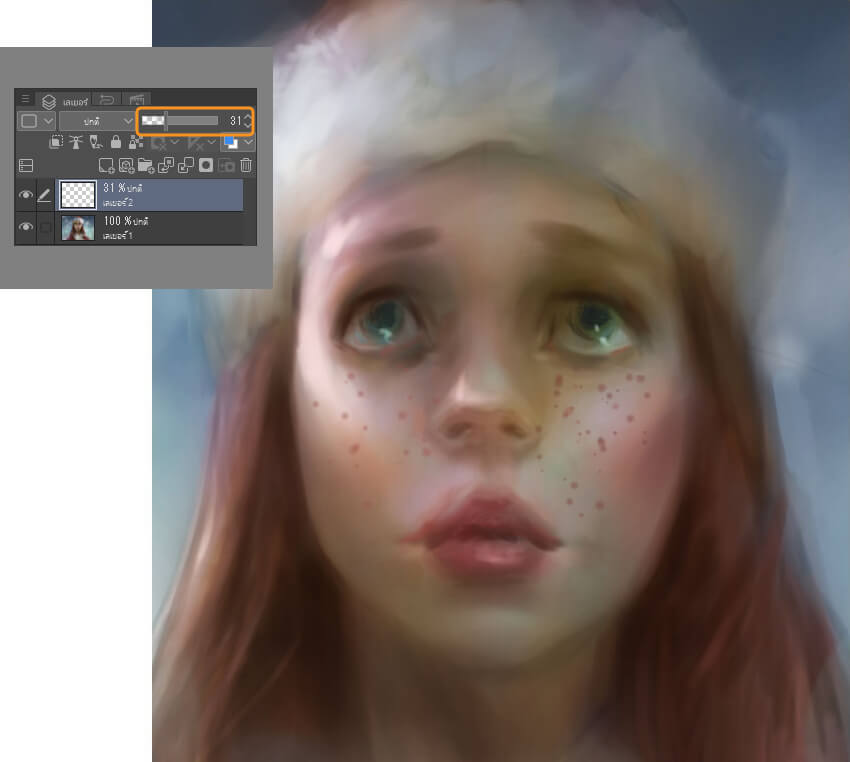Screen dimensions: 850x762
Task: Click the clip to layer below icon
Action: coord(56,143)
